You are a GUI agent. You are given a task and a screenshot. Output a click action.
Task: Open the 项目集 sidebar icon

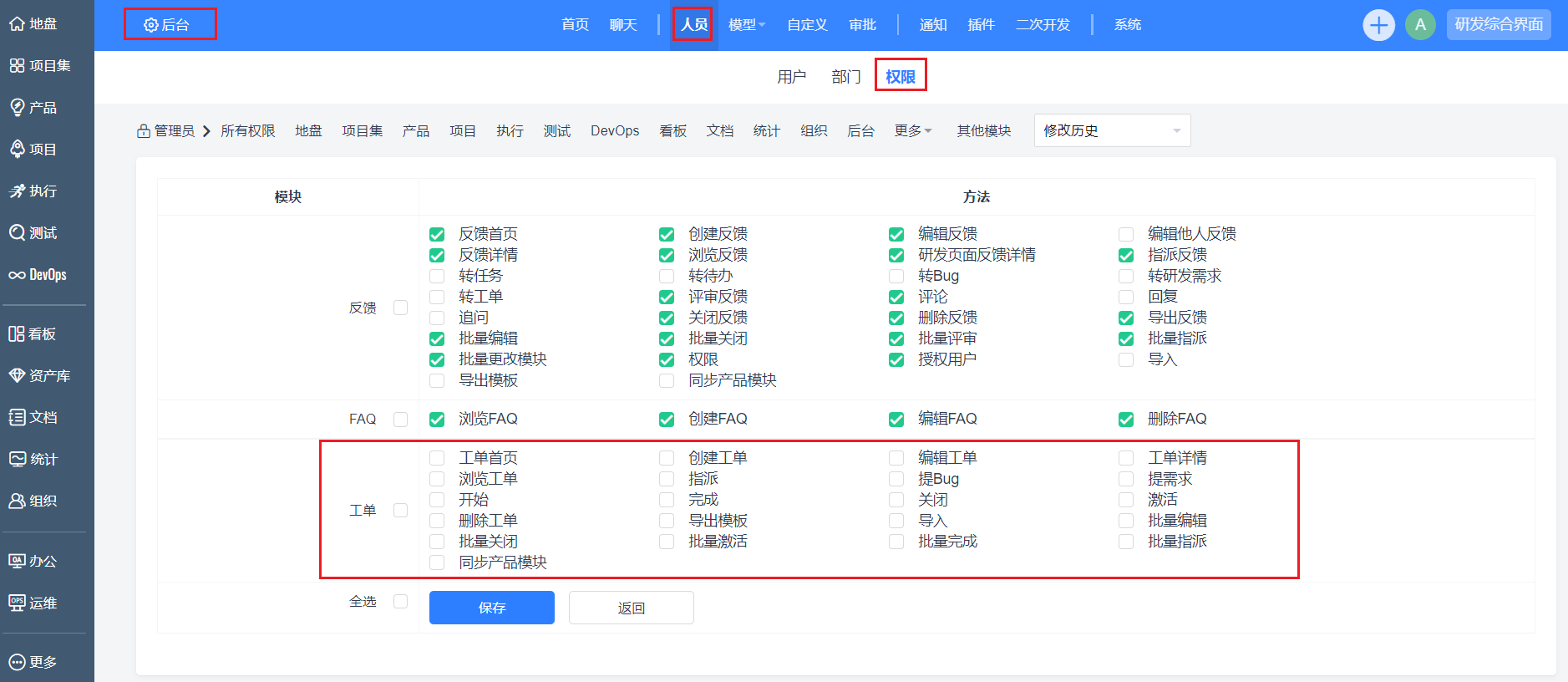tap(40, 66)
